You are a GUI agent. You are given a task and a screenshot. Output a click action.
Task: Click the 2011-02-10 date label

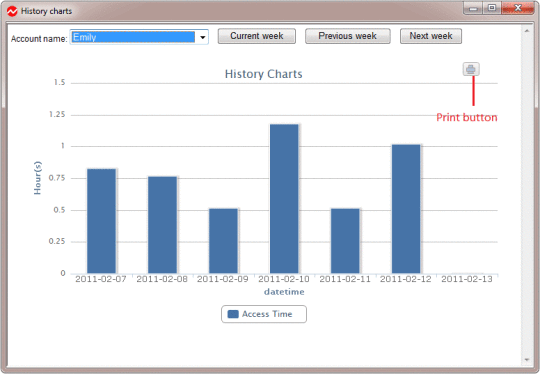pos(284,279)
